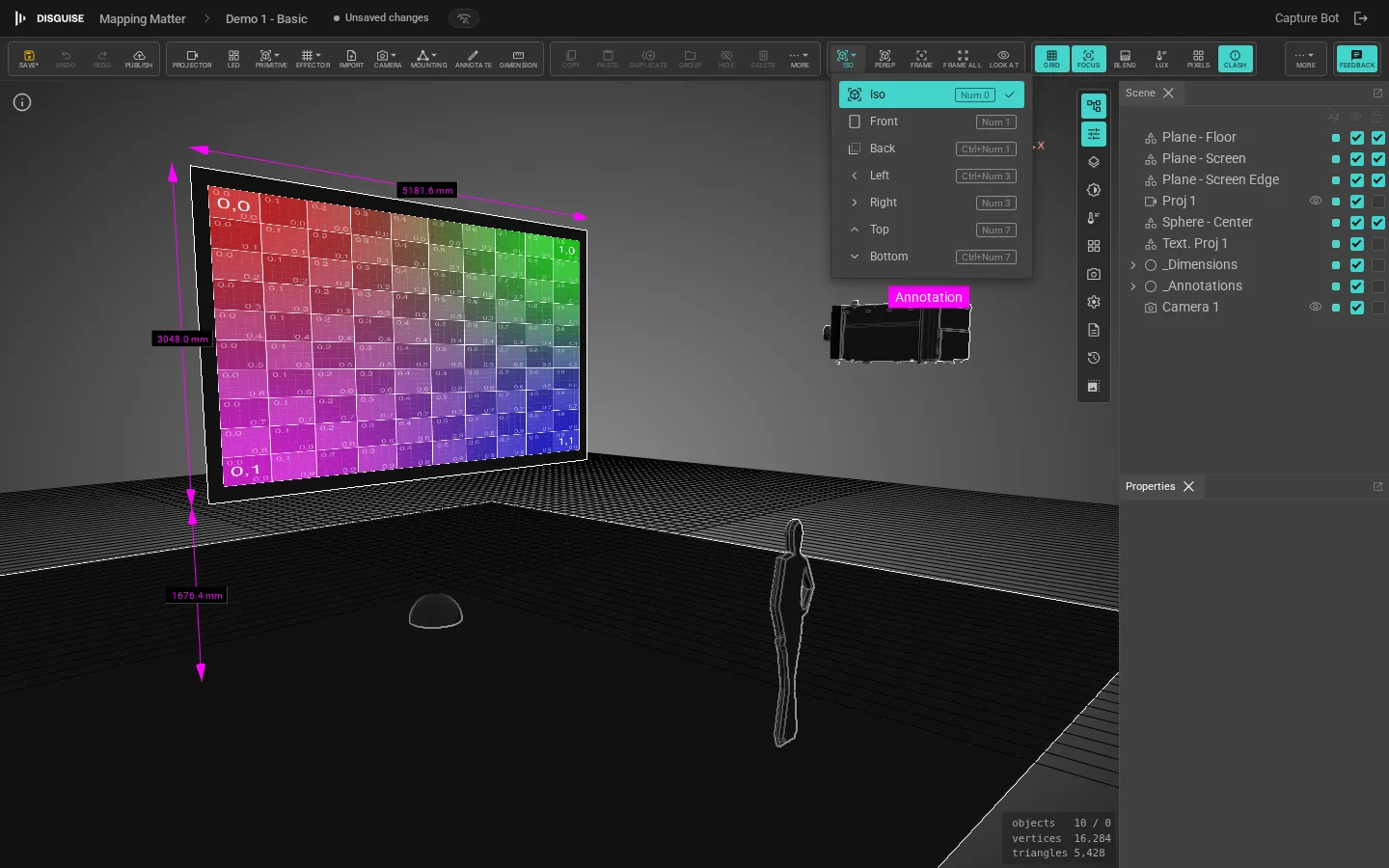Open the More menu beside Feedback
Image resolution: width=1389 pixels, height=868 pixels.
point(1305,59)
